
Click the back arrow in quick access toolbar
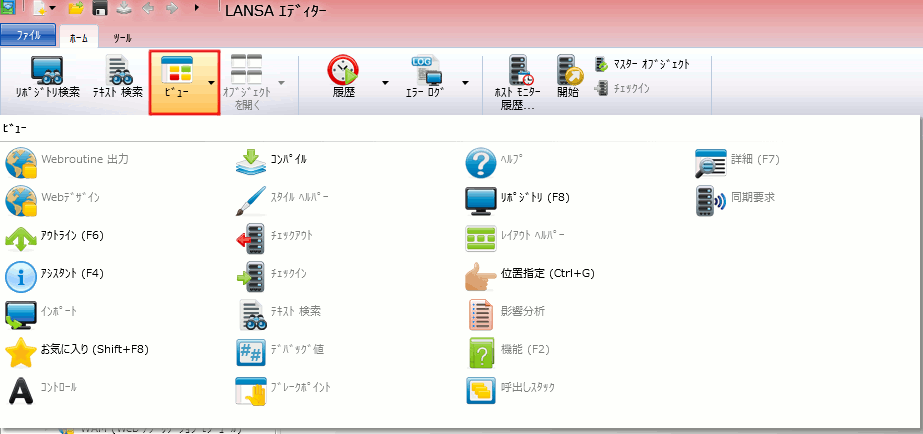point(148,8)
